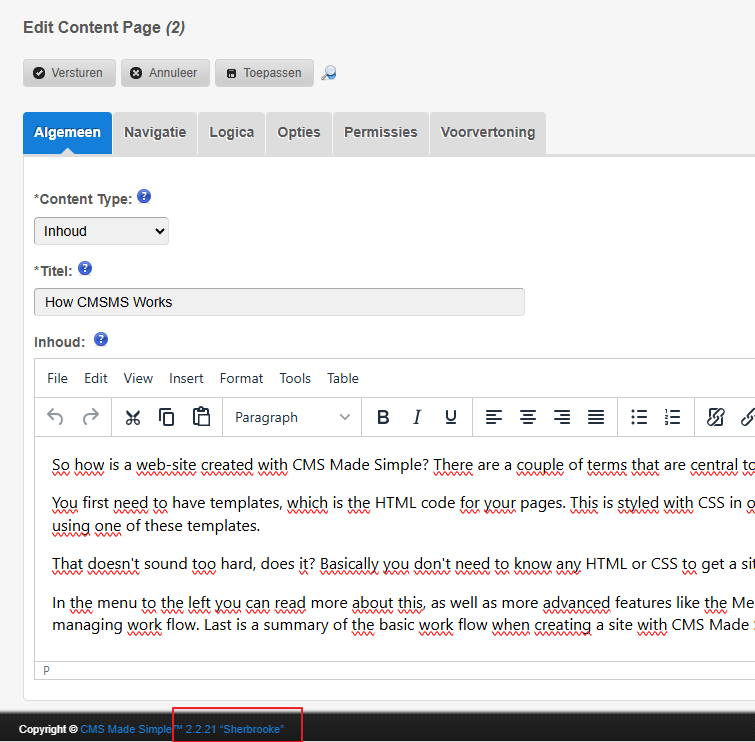Expand the Paragraph format dropdown
Image resolution: width=755 pixels, height=742 pixels.
292,417
